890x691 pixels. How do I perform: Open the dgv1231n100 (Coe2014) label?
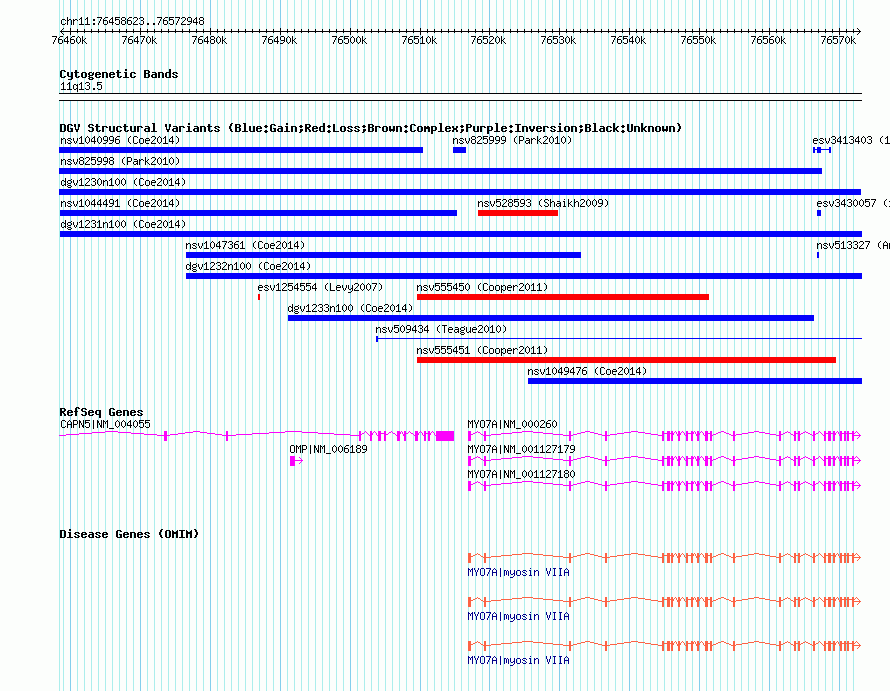click(x=123, y=224)
